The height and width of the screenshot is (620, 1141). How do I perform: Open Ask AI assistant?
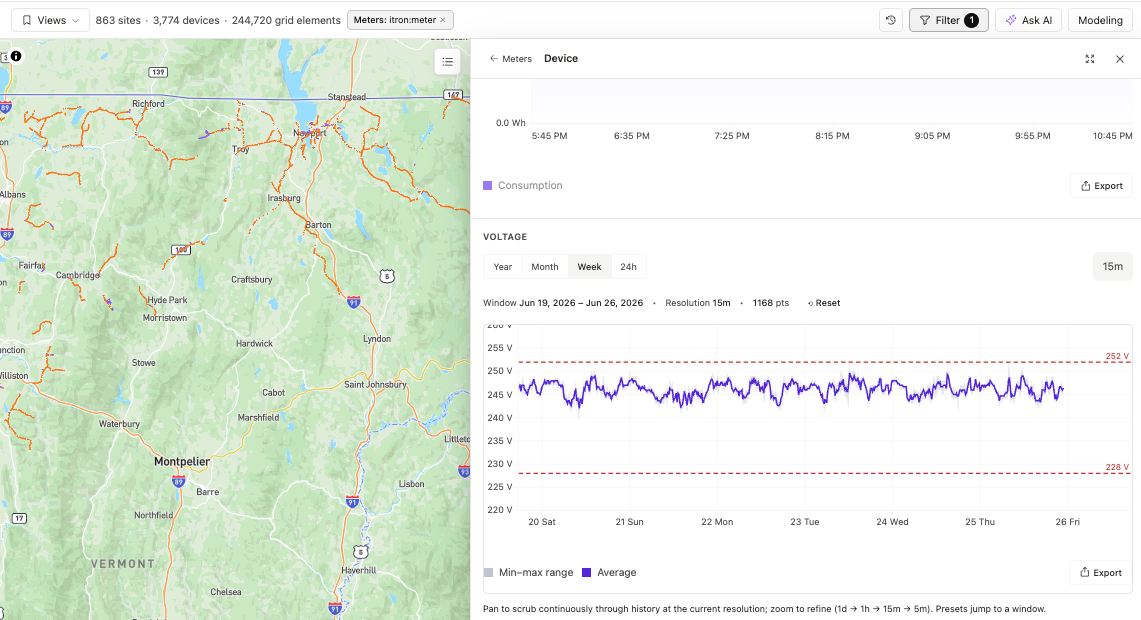tap(1028, 20)
